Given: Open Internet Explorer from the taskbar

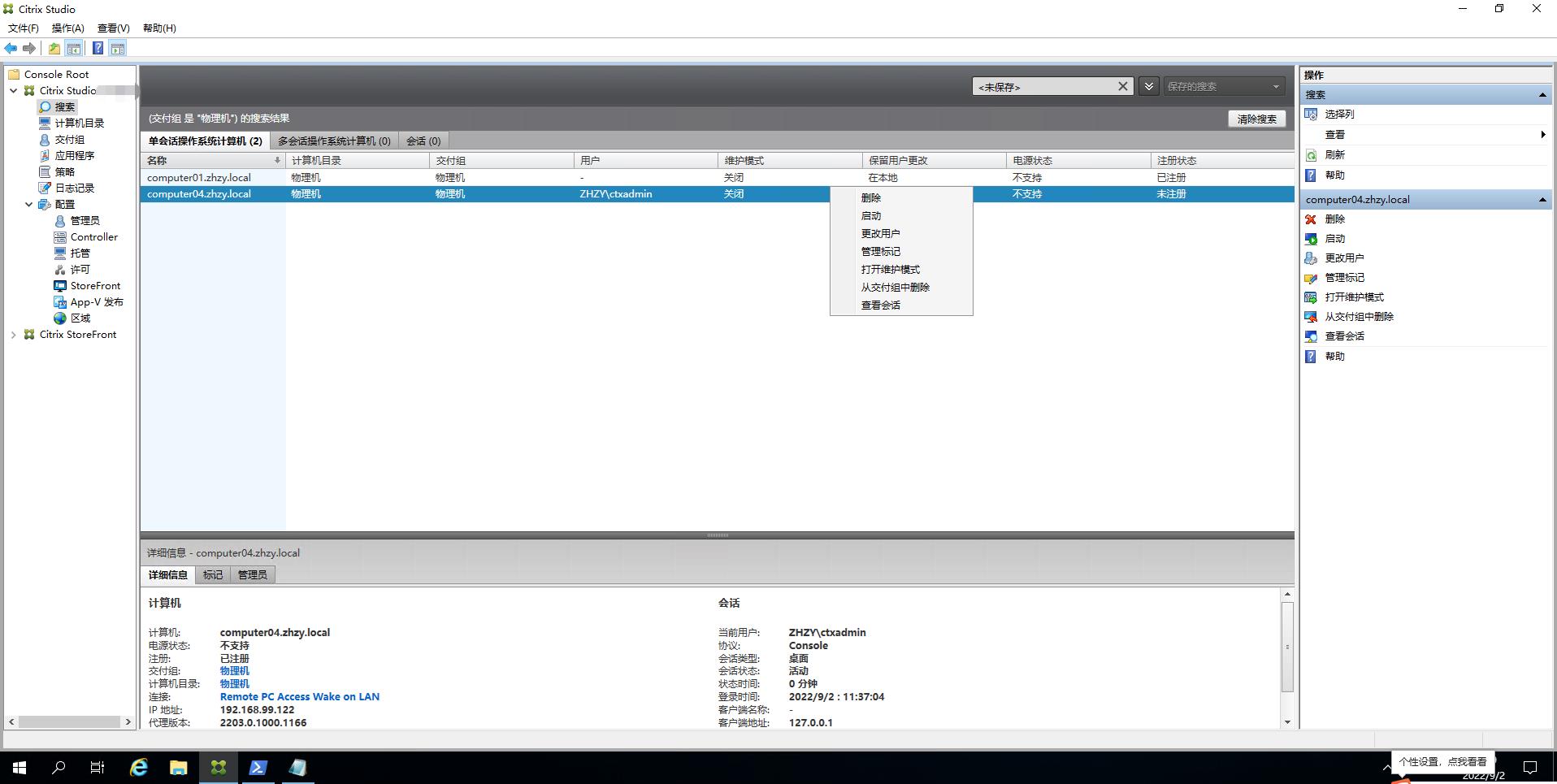Looking at the screenshot, I should pos(139,767).
